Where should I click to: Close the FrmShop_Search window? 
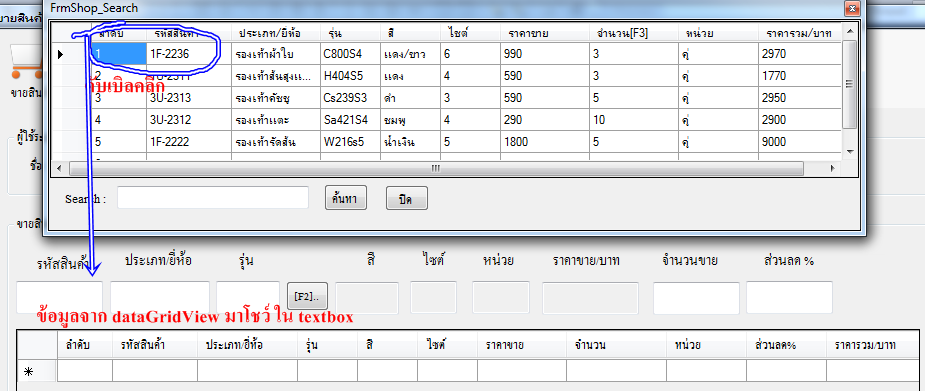click(852, 8)
